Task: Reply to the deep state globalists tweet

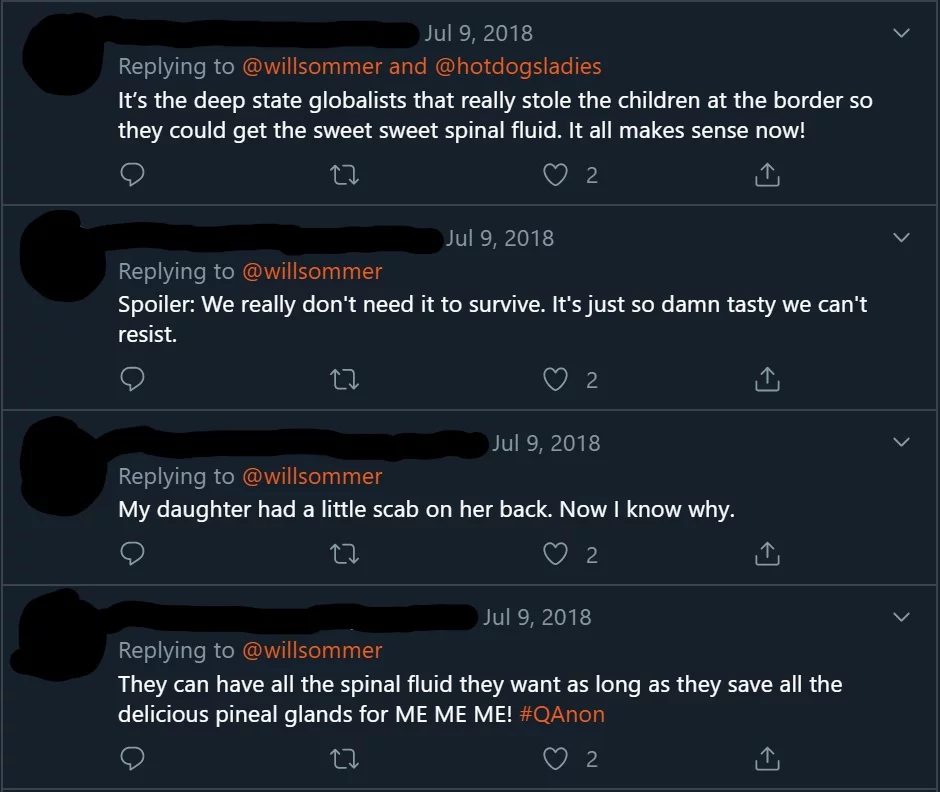Action: click(x=132, y=175)
